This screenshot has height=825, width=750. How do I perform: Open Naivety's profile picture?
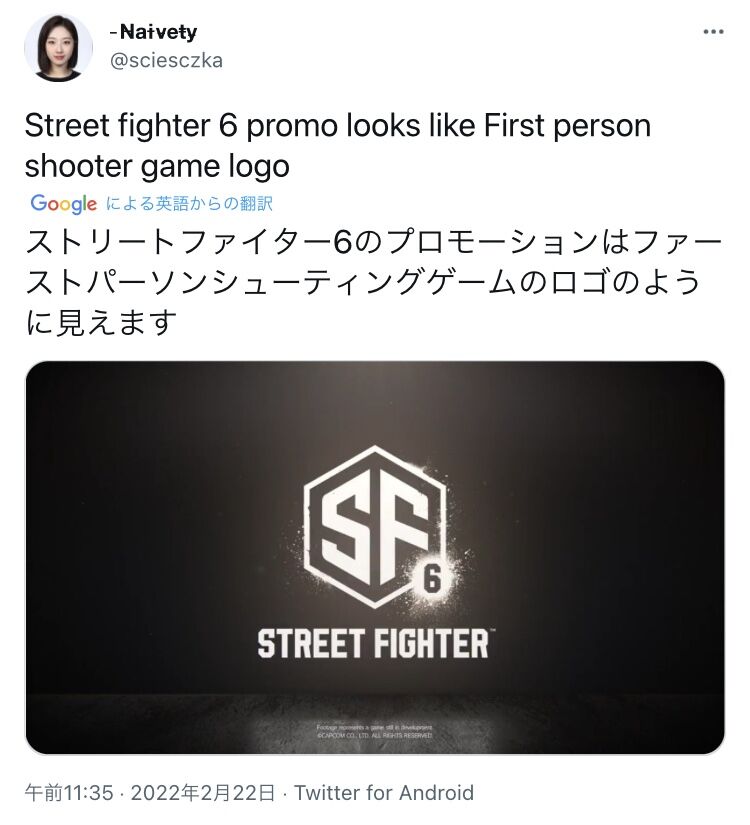(58, 48)
